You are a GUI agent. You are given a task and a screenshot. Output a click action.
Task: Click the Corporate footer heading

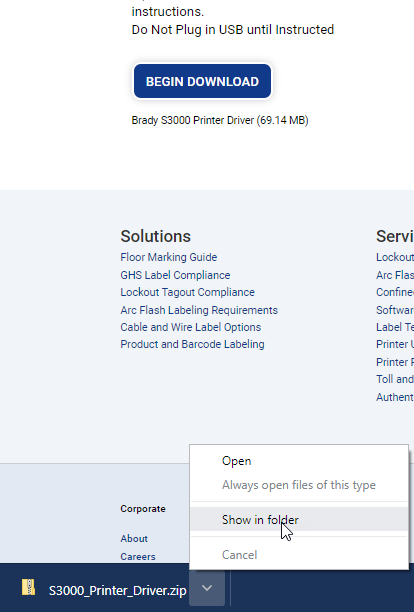pyautogui.click(x=143, y=509)
